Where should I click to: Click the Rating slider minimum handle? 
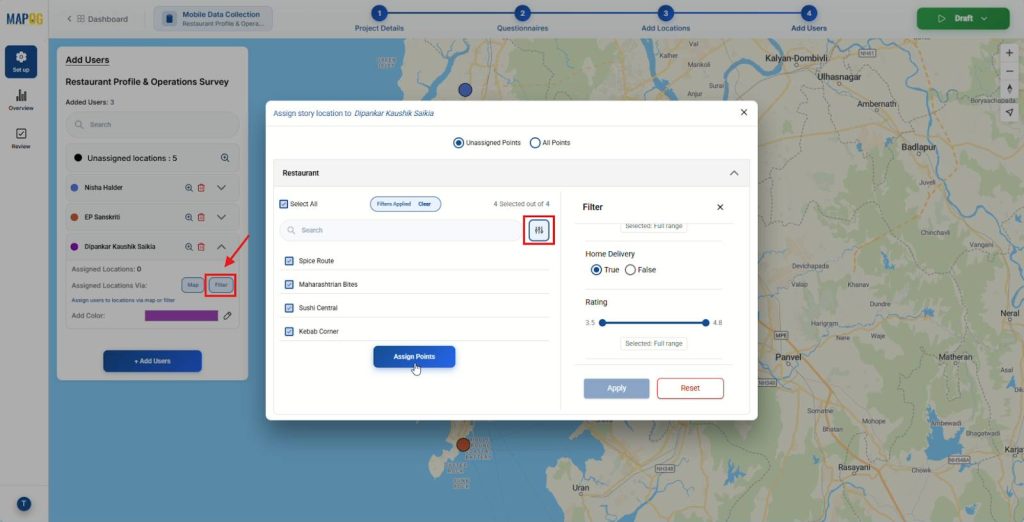click(x=602, y=323)
